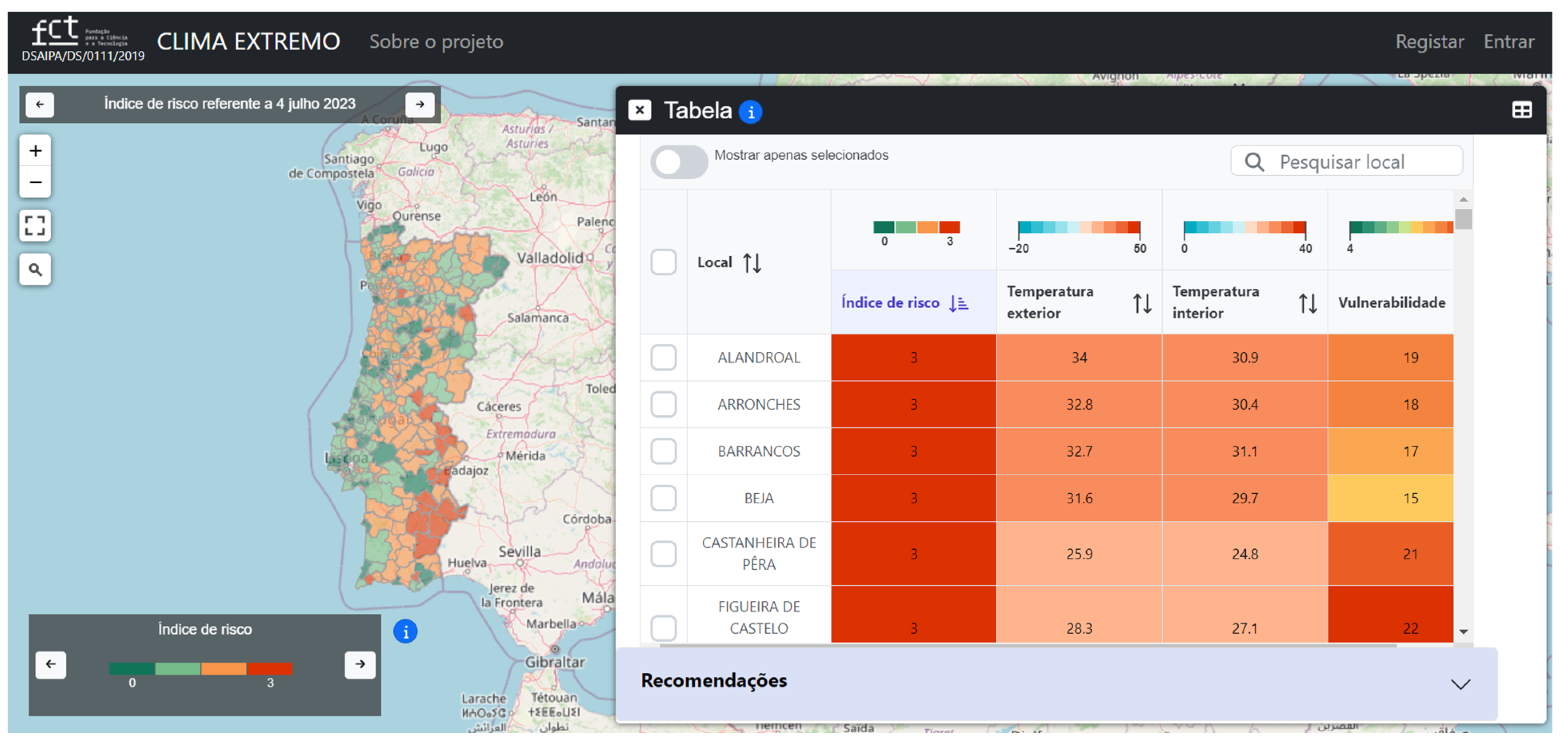Sort table by Local column
Image resolution: width=1568 pixels, height=746 pixels.
pos(752,263)
